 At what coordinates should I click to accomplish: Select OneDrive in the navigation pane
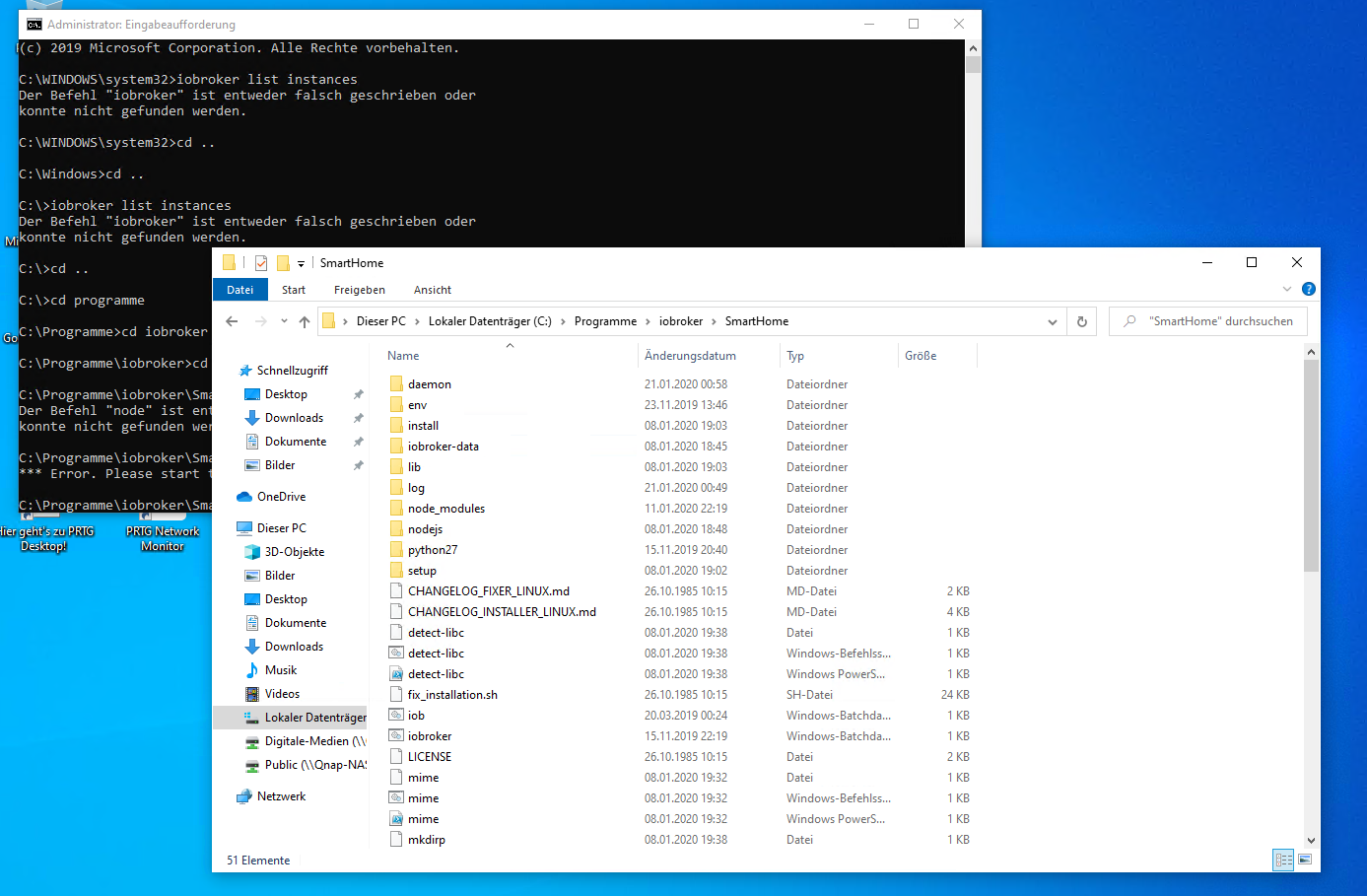click(281, 497)
